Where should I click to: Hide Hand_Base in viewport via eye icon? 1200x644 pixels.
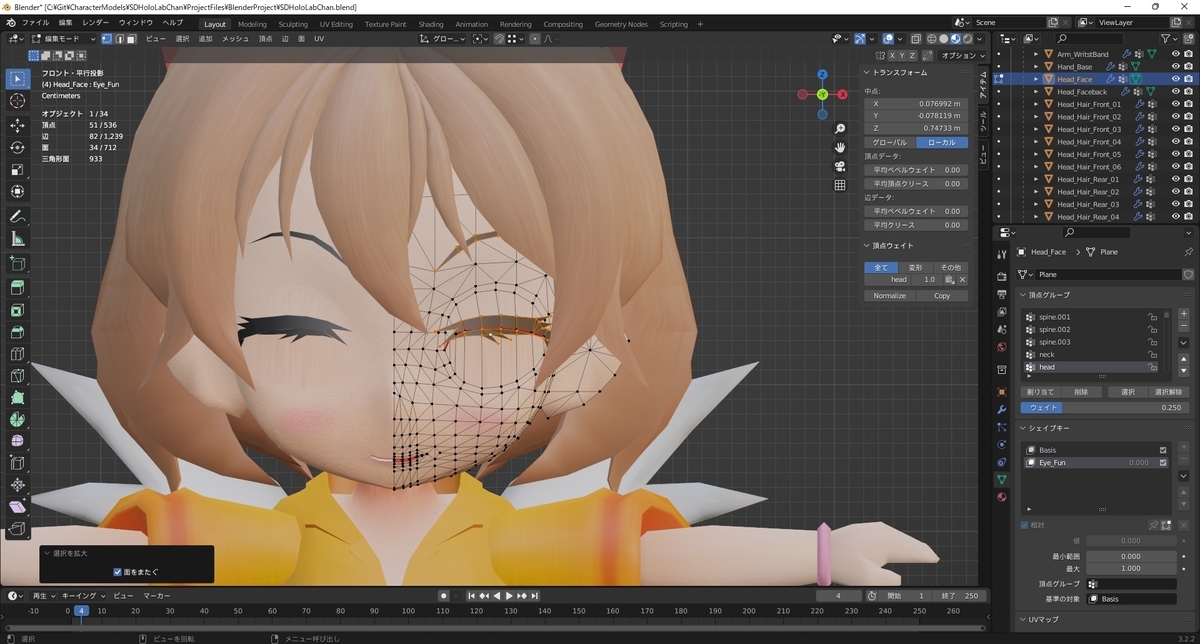click(1176, 66)
